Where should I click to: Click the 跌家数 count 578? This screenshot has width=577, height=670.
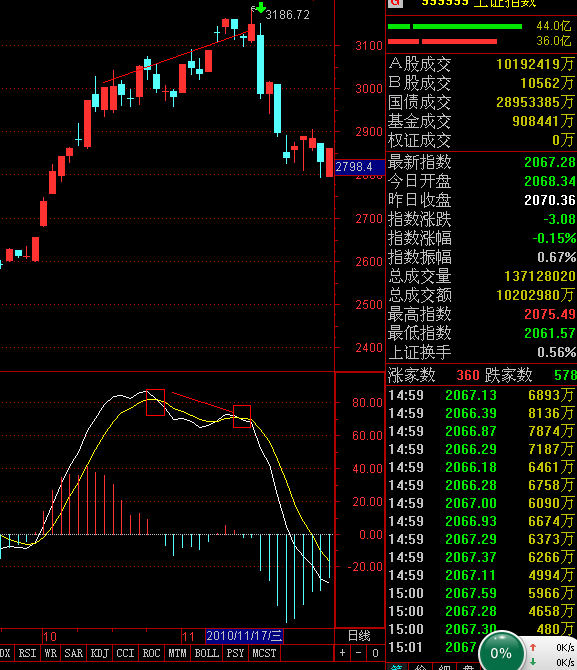(x=565, y=375)
